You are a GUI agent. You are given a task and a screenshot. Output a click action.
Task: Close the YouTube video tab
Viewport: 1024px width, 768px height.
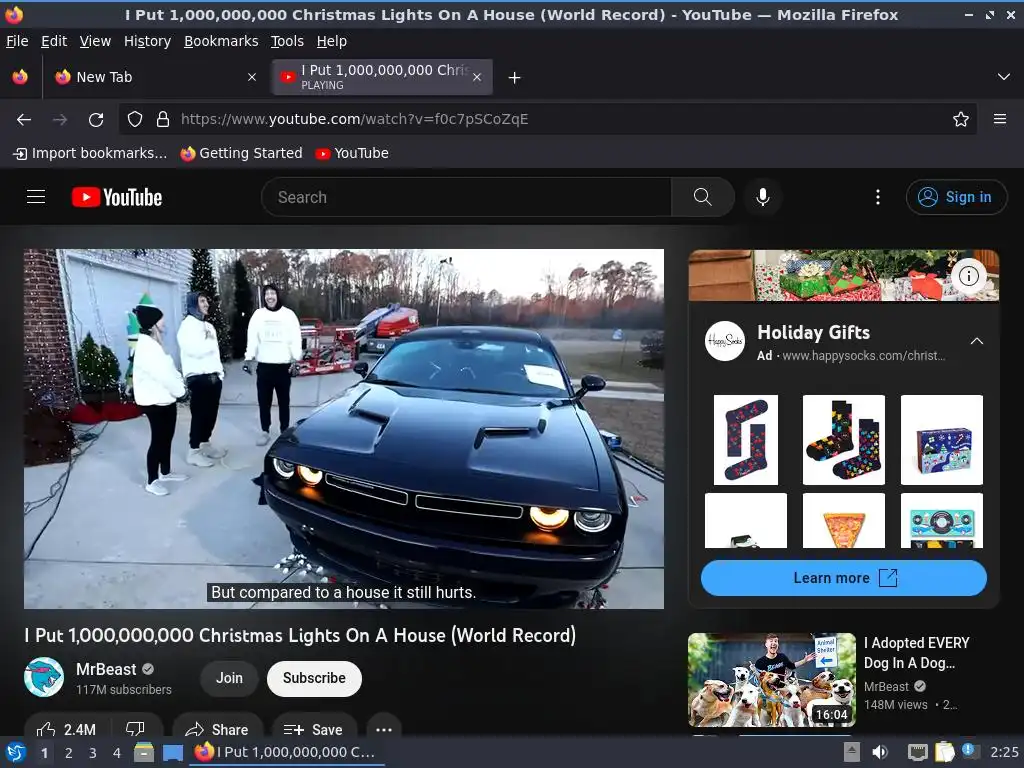click(x=477, y=77)
